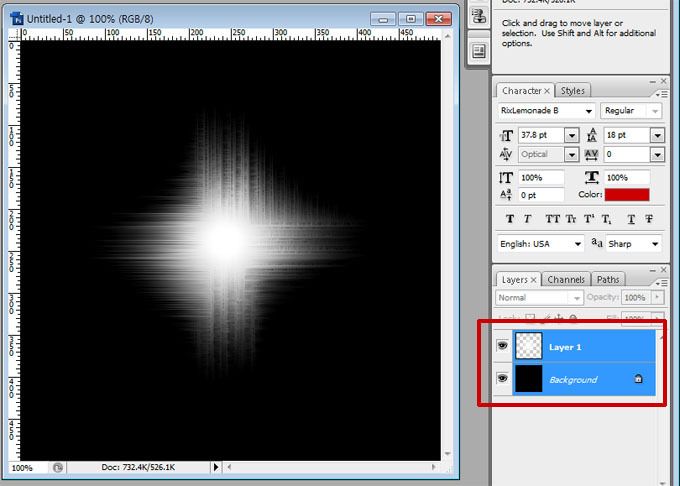Open the Optical kerning dropdown
Image resolution: width=680 pixels, height=486 pixels.
coord(572,154)
